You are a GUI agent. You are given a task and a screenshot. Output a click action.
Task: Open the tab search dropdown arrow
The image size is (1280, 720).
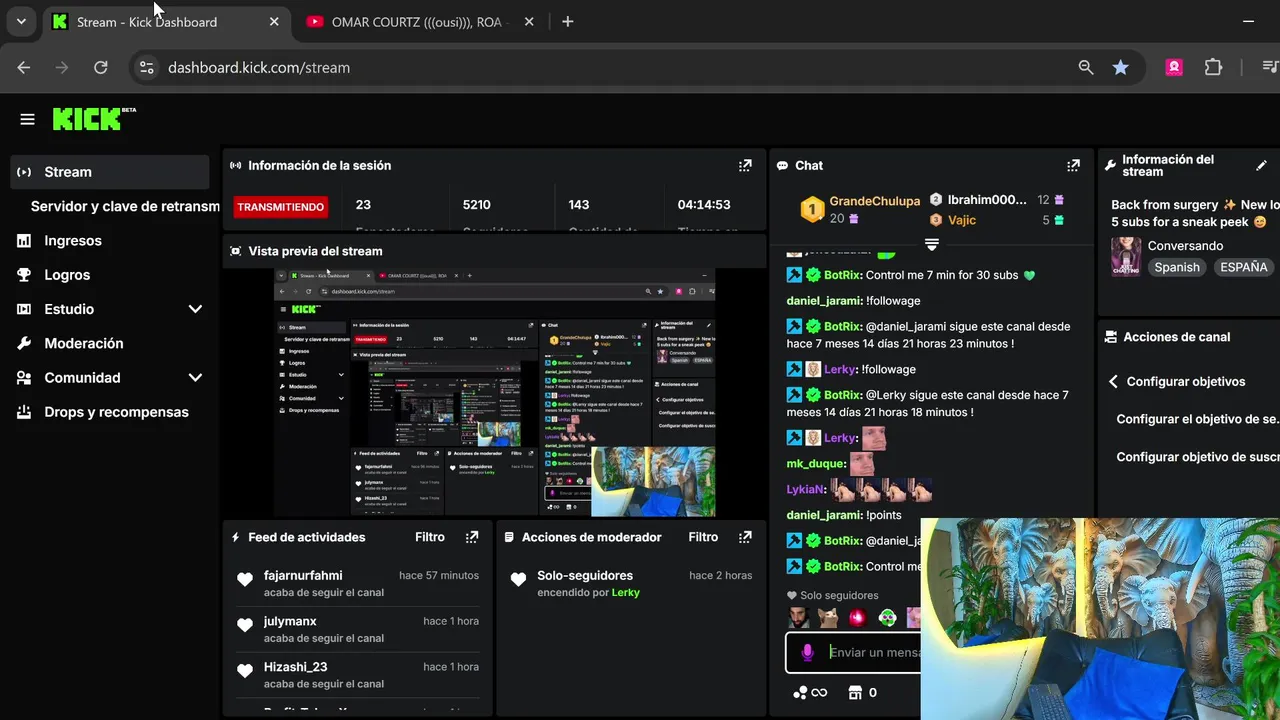pos(21,21)
